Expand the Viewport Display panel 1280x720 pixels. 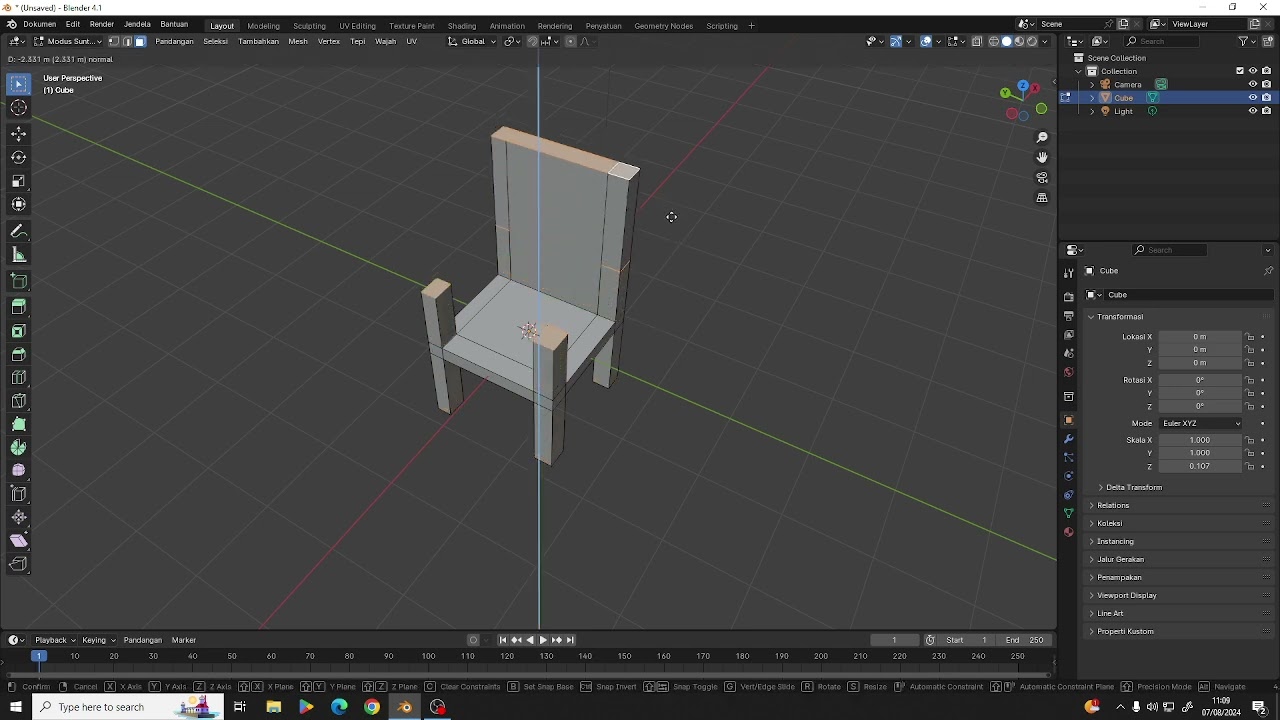click(x=1126, y=595)
